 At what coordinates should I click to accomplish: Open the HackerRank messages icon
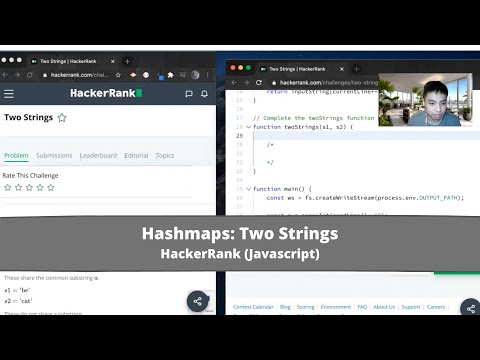(x=189, y=94)
